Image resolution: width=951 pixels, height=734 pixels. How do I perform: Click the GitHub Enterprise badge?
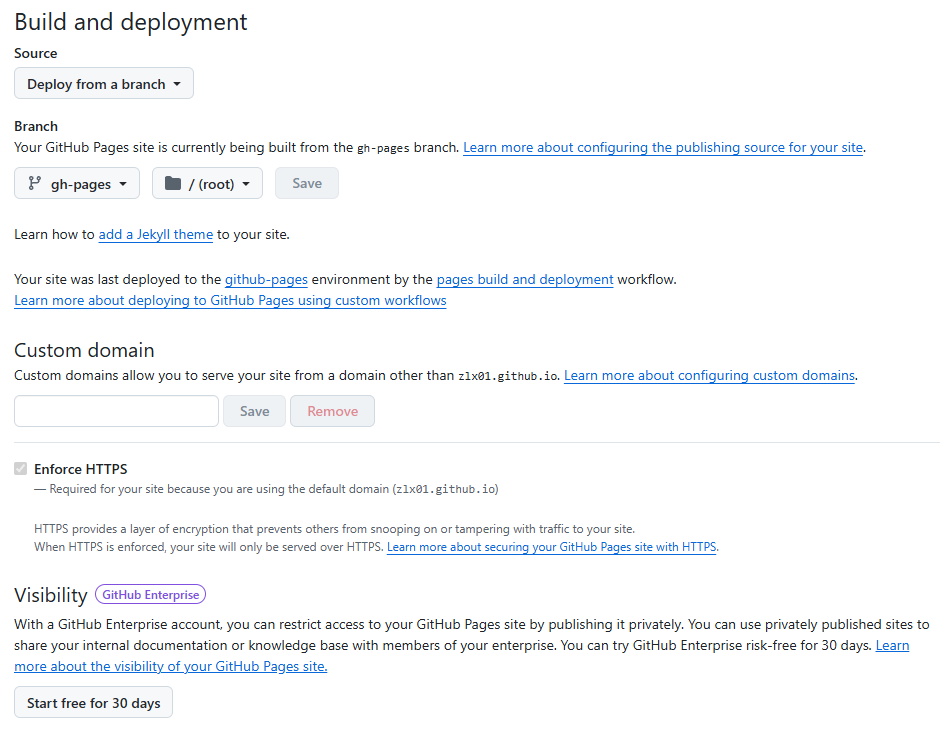coord(150,594)
